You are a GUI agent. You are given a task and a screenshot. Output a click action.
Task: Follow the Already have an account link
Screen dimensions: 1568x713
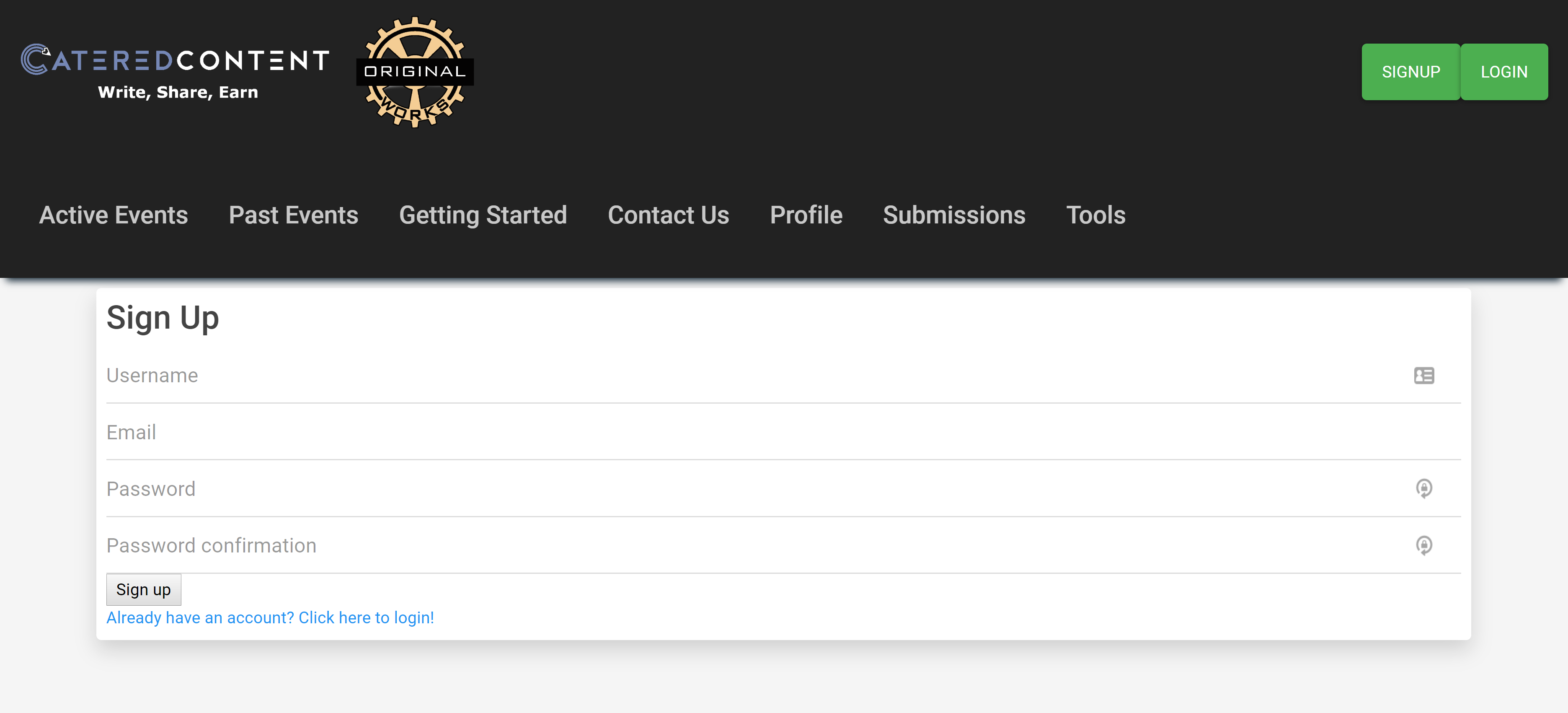(270, 617)
